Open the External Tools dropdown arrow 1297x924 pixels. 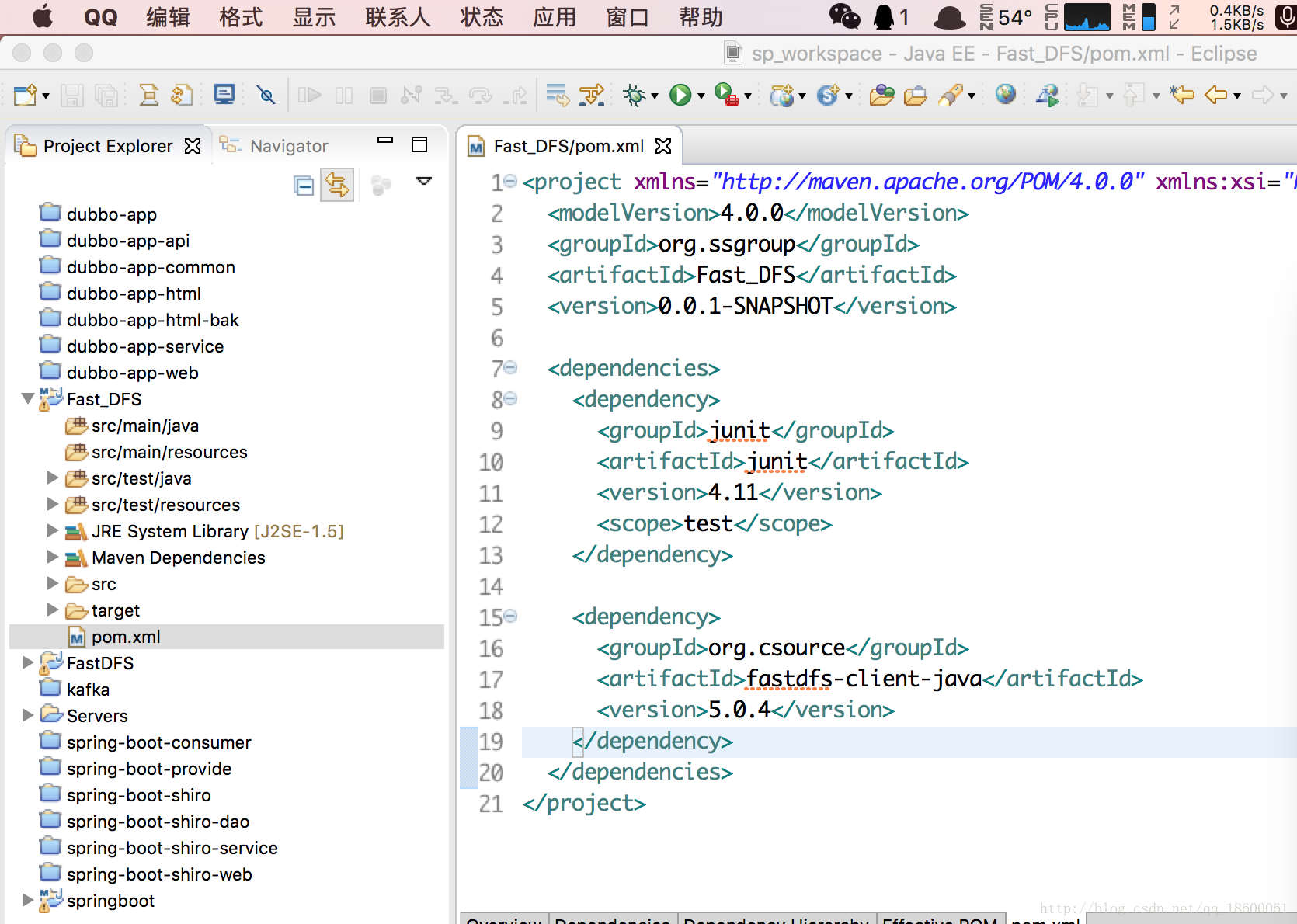click(748, 96)
